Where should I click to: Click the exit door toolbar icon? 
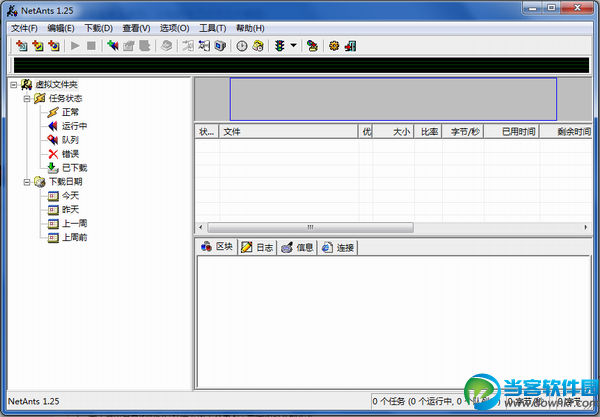[350, 46]
